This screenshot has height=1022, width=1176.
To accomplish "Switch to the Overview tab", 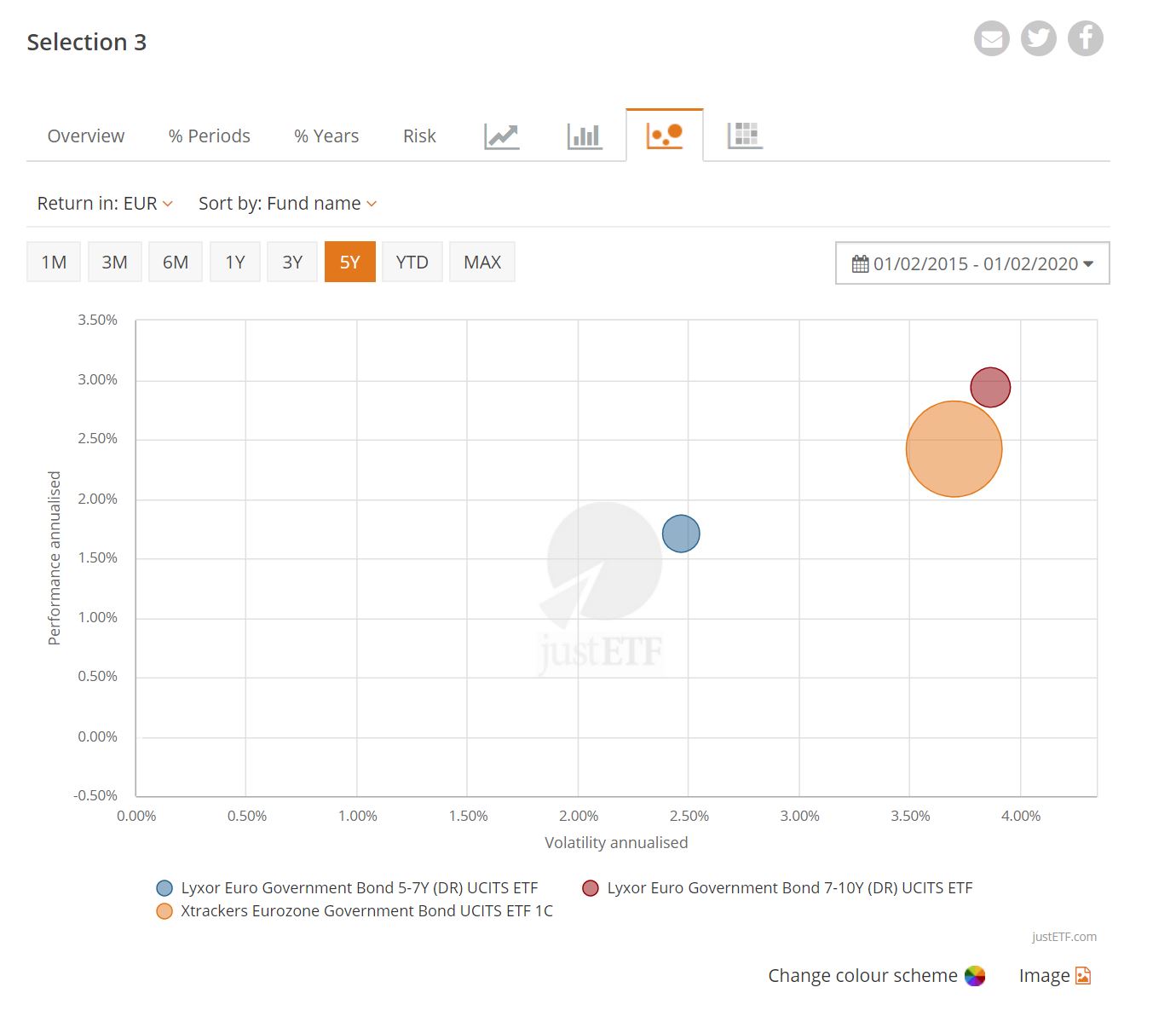I will [86, 136].
